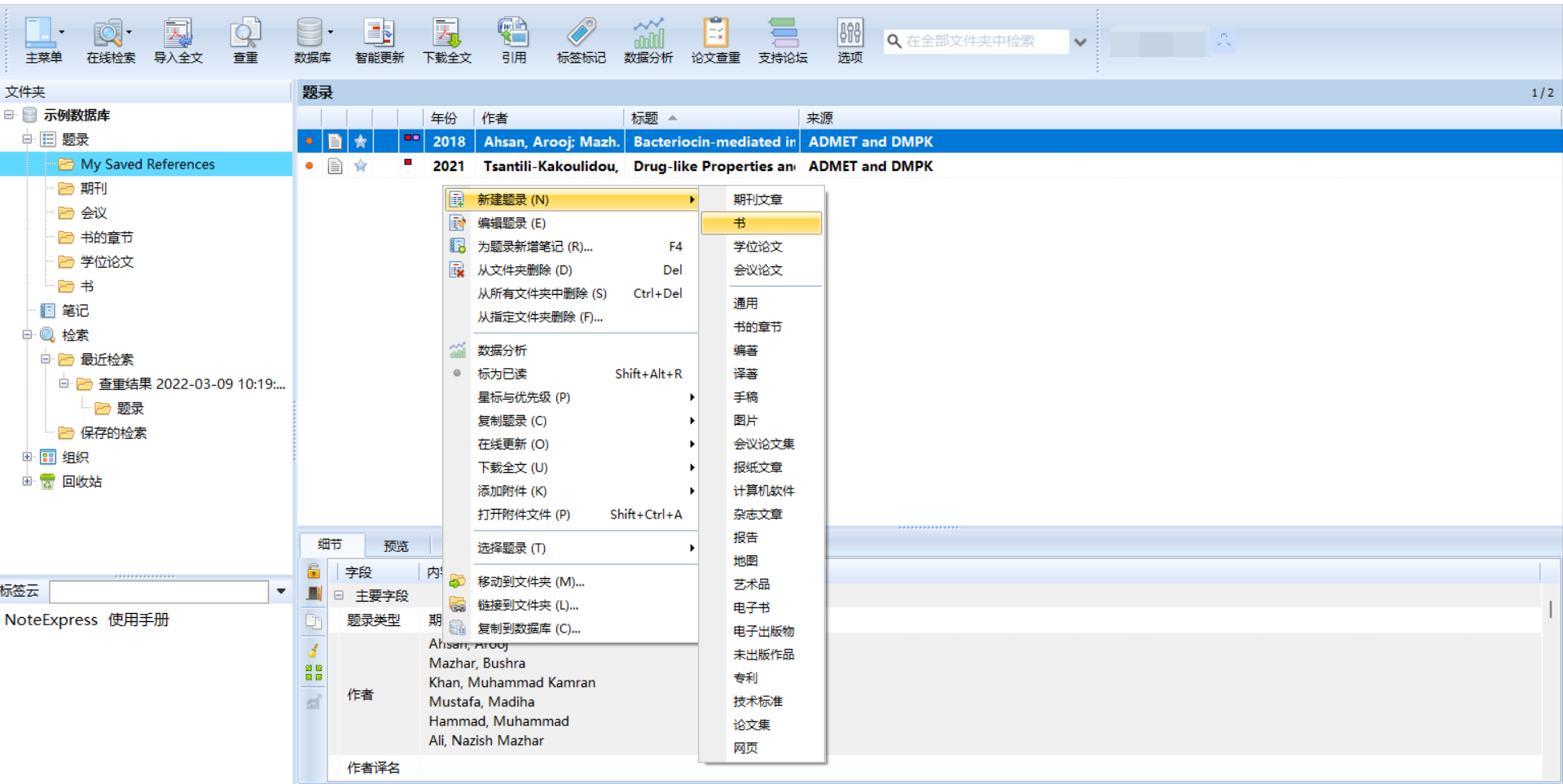Toggle the star on the 2021 reference row
This screenshot has width=1563, height=784.
(x=360, y=166)
